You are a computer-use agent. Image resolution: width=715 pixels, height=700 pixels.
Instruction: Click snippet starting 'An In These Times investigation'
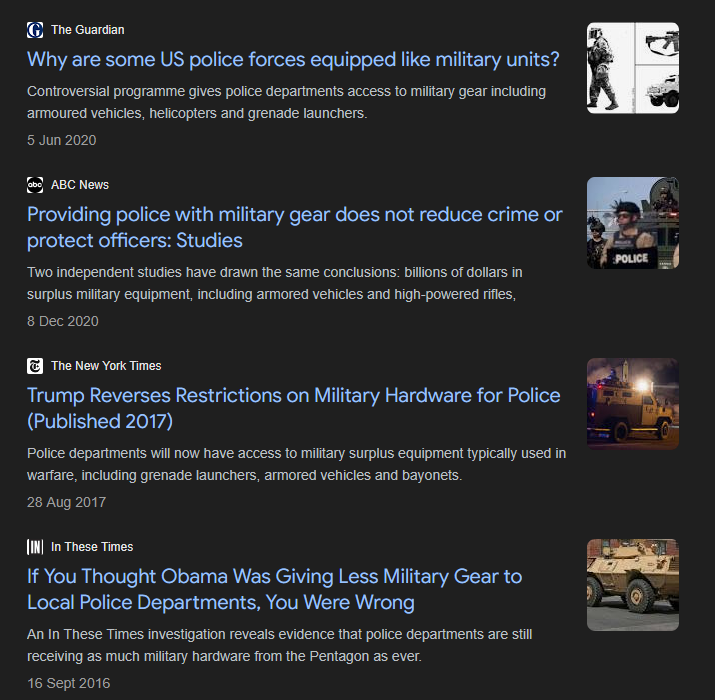280,645
